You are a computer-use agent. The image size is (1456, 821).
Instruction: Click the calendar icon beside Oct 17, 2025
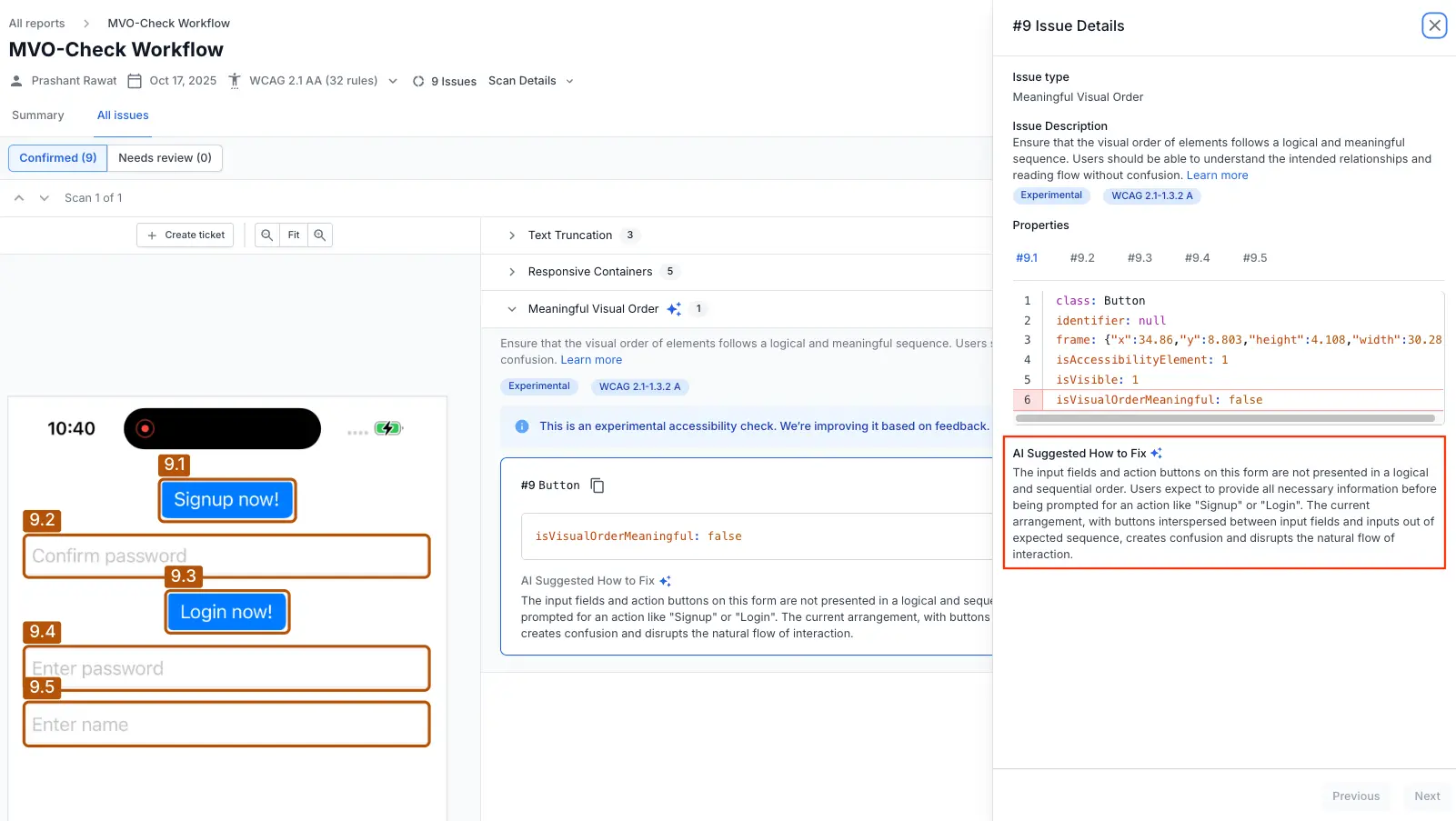coord(134,81)
